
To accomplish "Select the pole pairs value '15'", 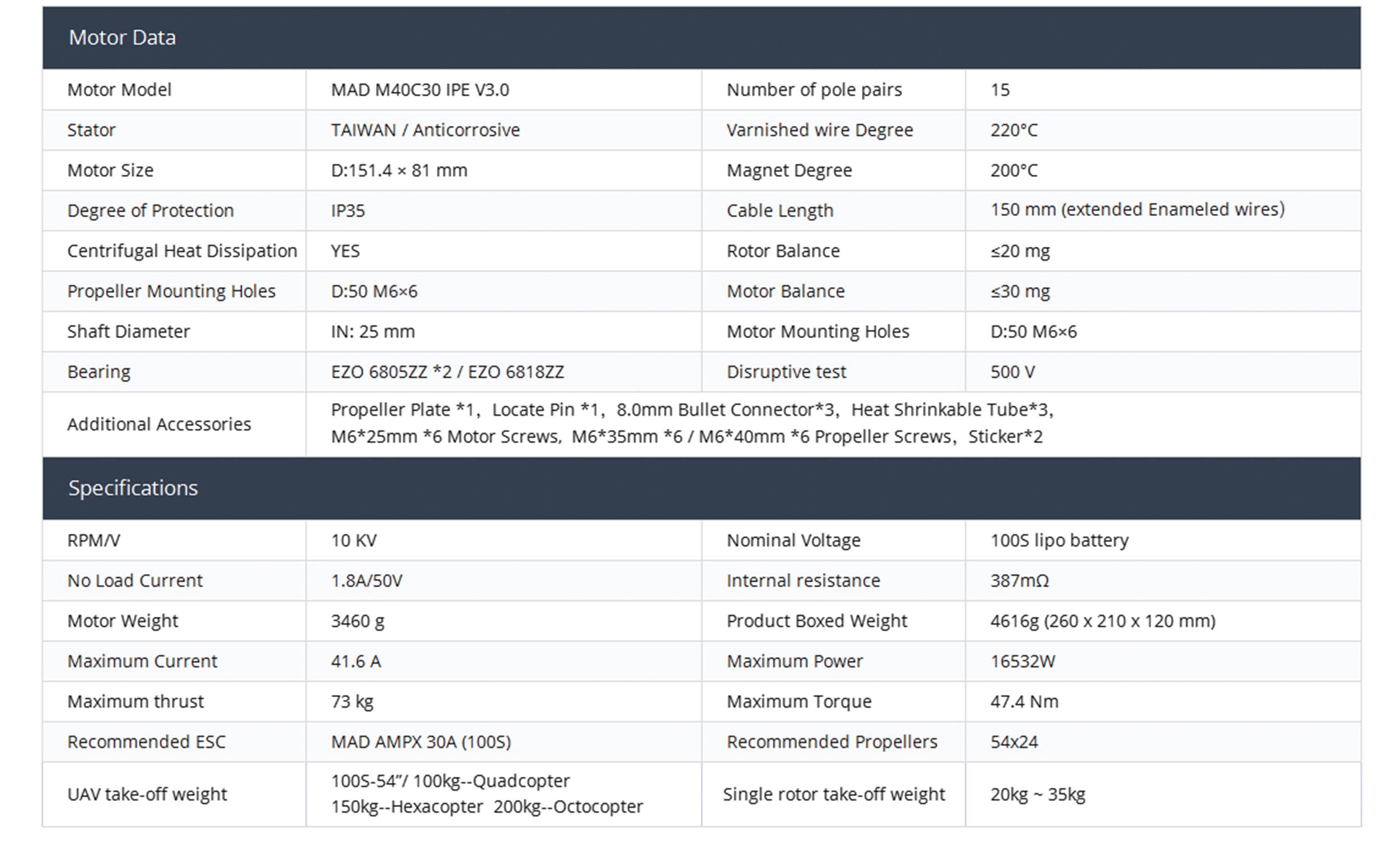I will 1000,90.
